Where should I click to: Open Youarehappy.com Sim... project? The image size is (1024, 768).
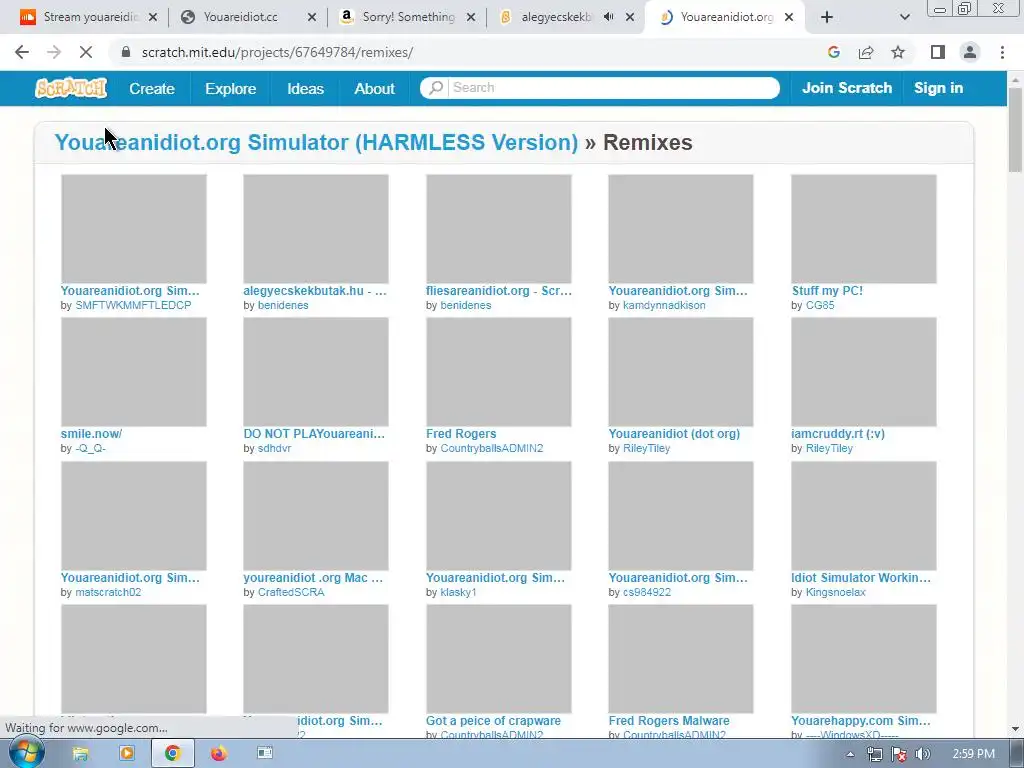(860, 721)
